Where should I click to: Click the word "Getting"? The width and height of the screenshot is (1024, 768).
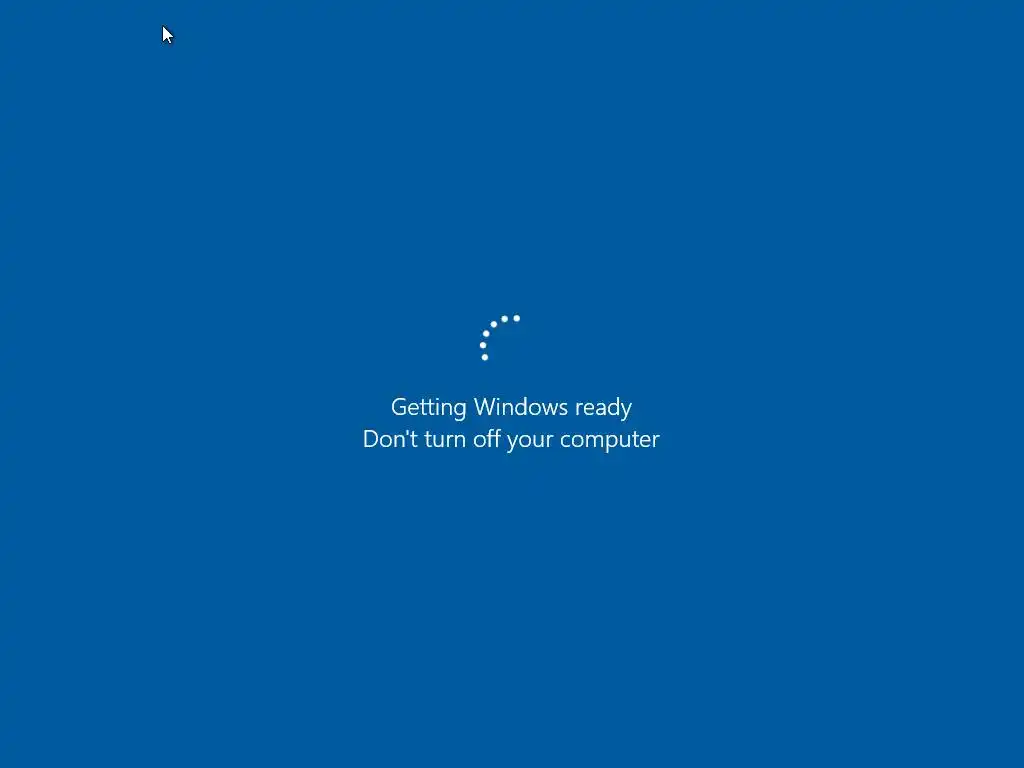coord(428,408)
